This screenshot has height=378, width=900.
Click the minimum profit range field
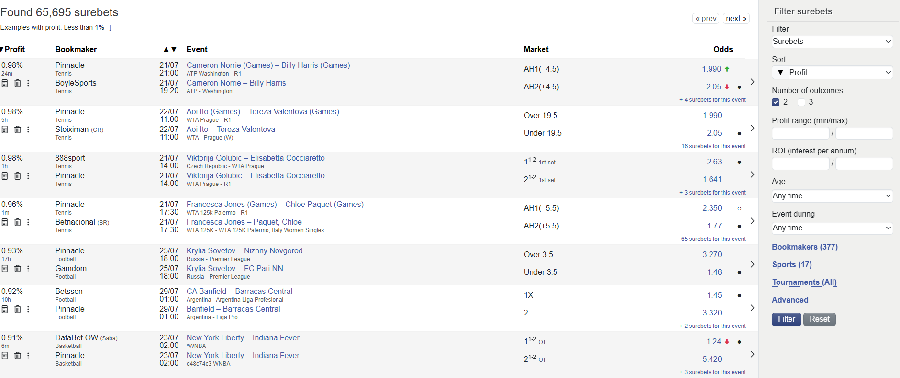click(x=801, y=134)
